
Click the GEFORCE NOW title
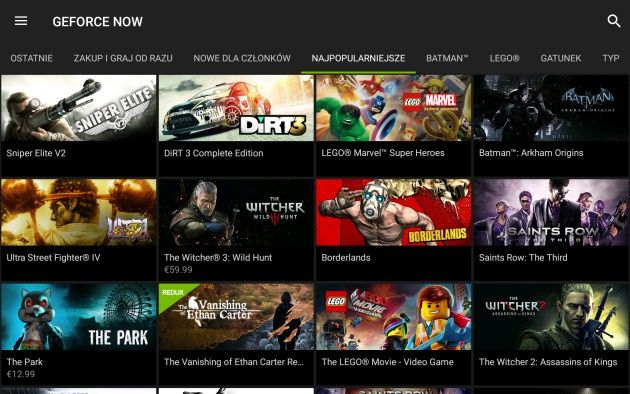pyautogui.click(x=98, y=22)
